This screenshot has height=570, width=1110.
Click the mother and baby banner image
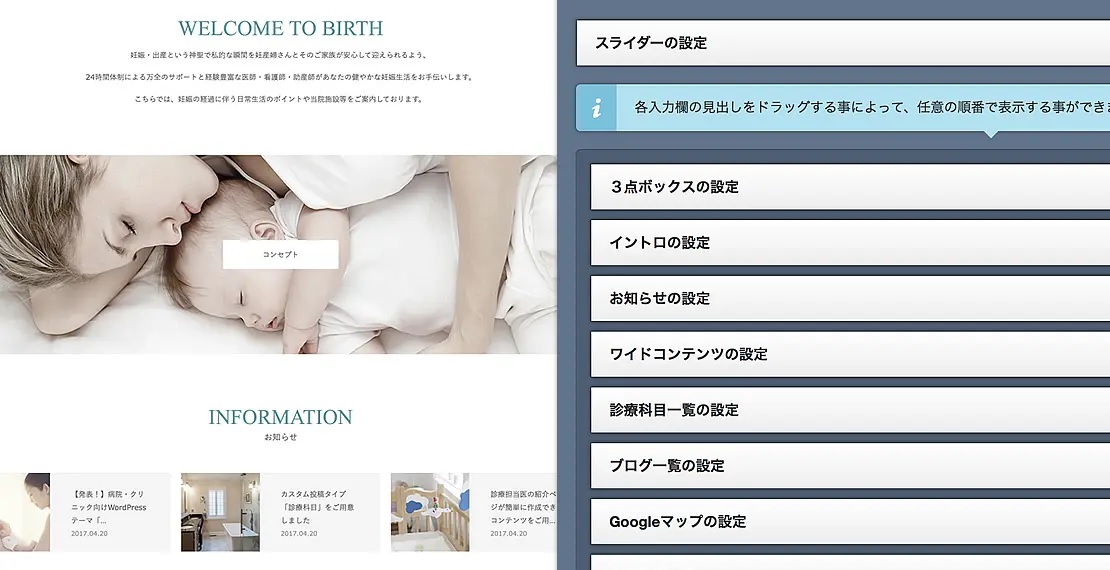pyautogui.click(x=278, y=254)
